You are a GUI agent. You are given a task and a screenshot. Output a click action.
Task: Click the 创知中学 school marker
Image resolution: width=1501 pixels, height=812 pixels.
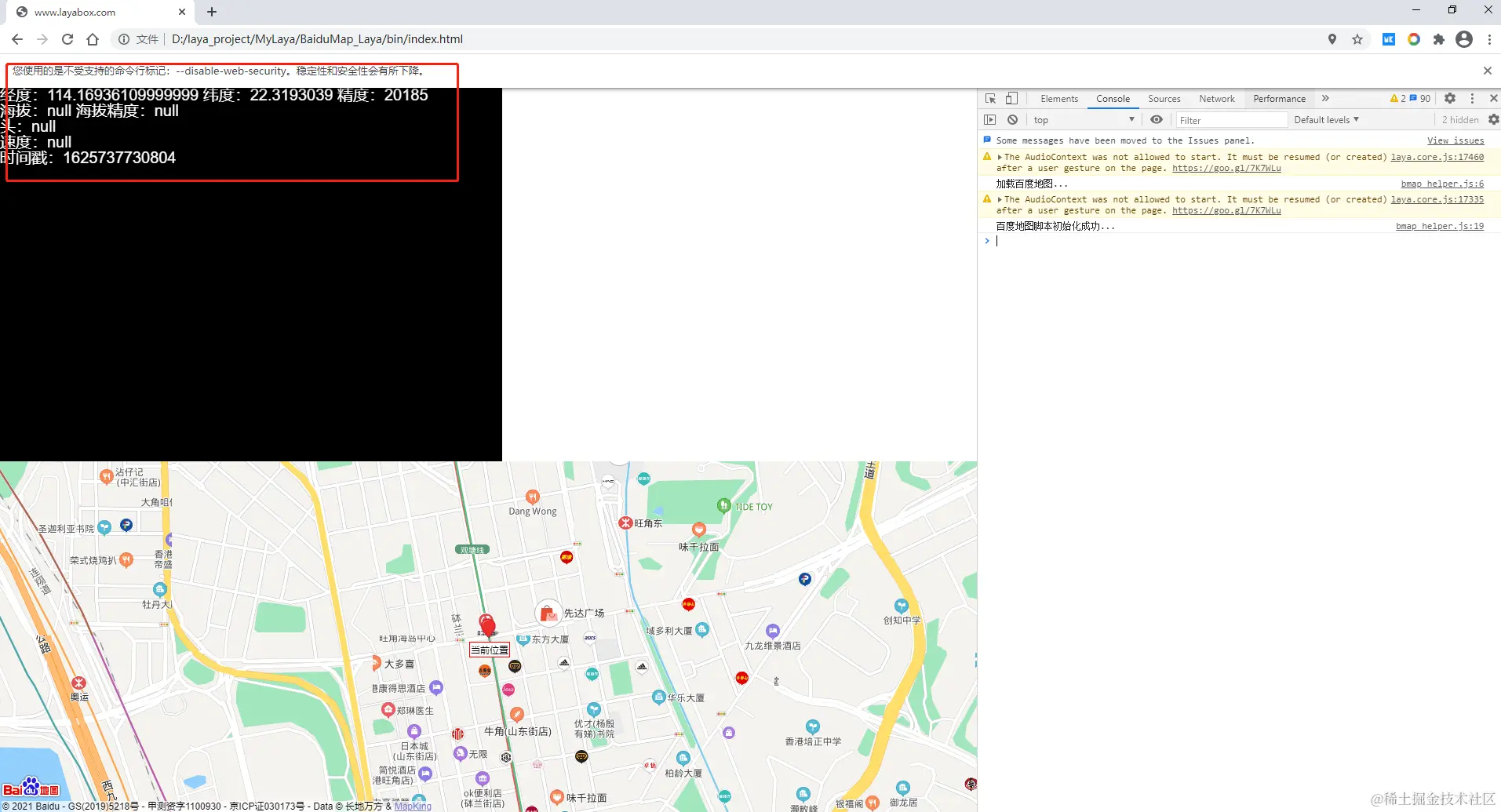tap(902, 606)
